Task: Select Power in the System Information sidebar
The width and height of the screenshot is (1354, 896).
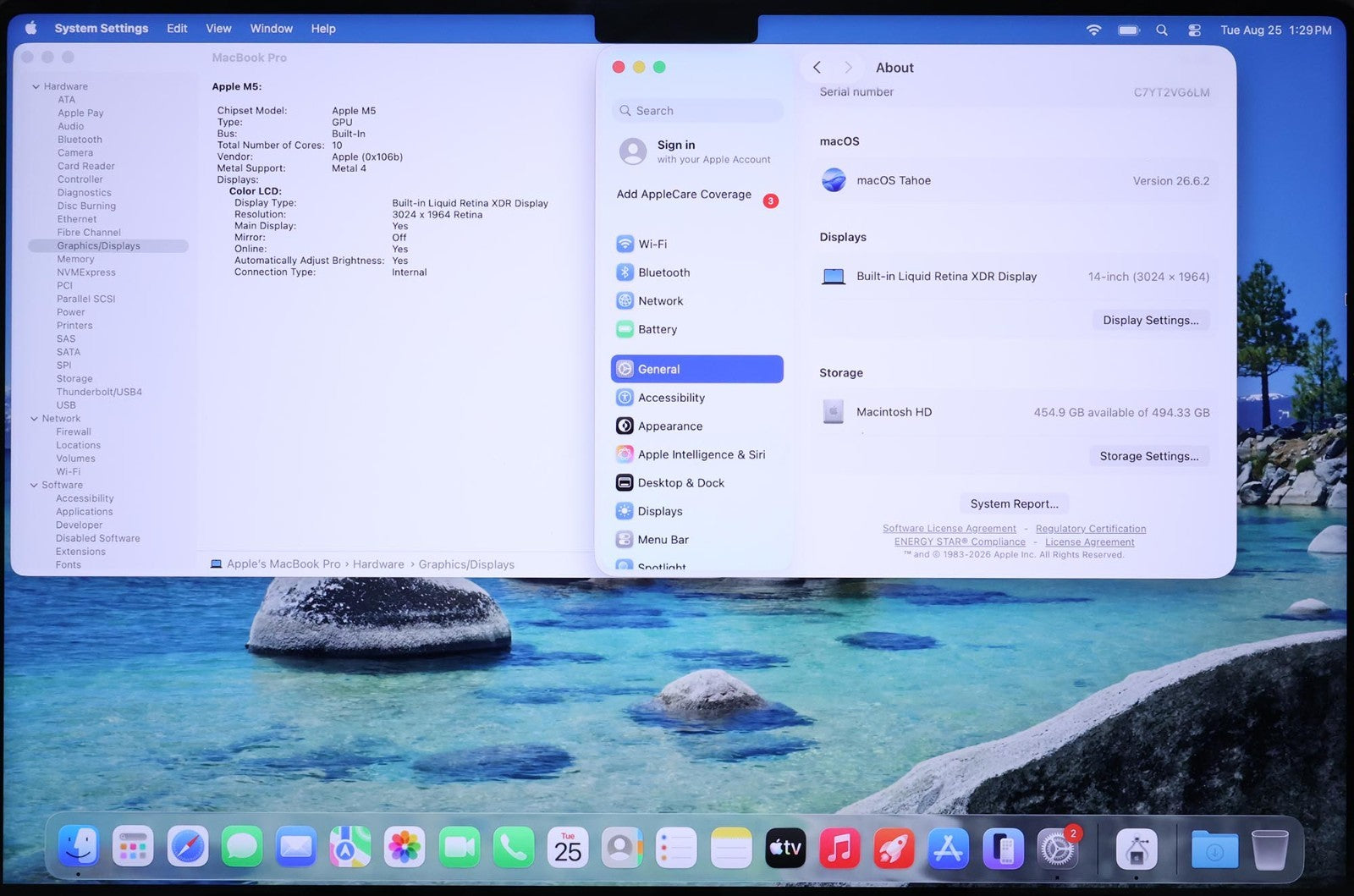Action: click(71, 312)
